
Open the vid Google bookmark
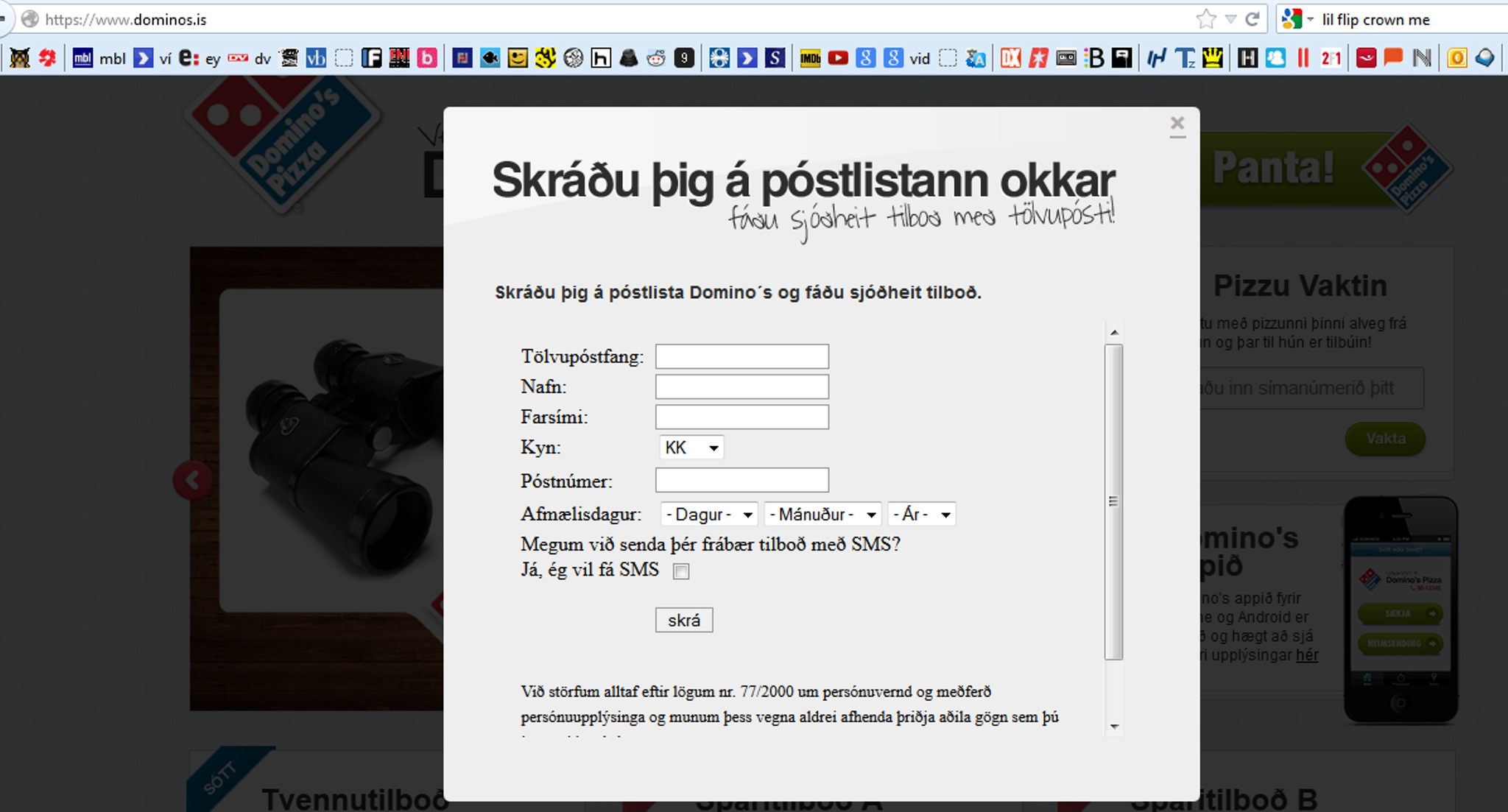(906, 58)
